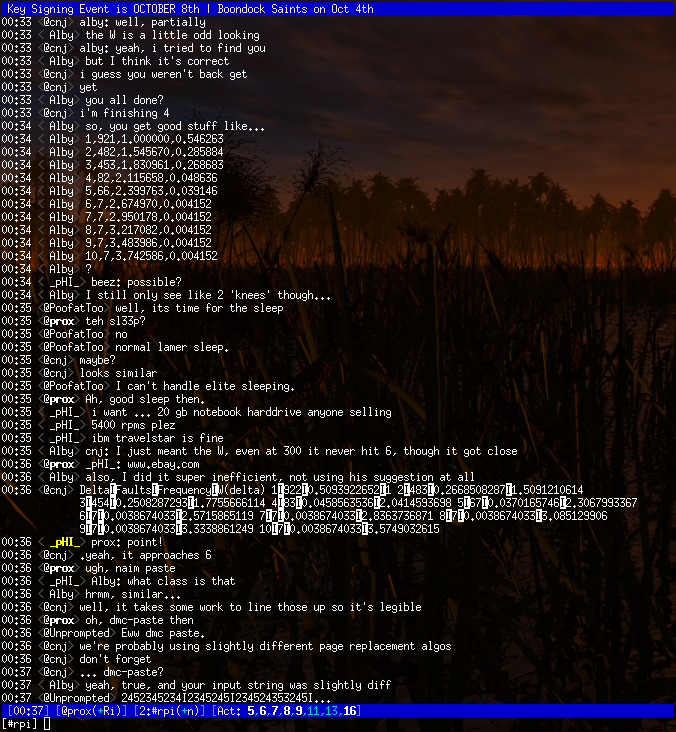Click data line '5,66,2.399763,0.039146'
676x732 pixels.
point(151,191)
